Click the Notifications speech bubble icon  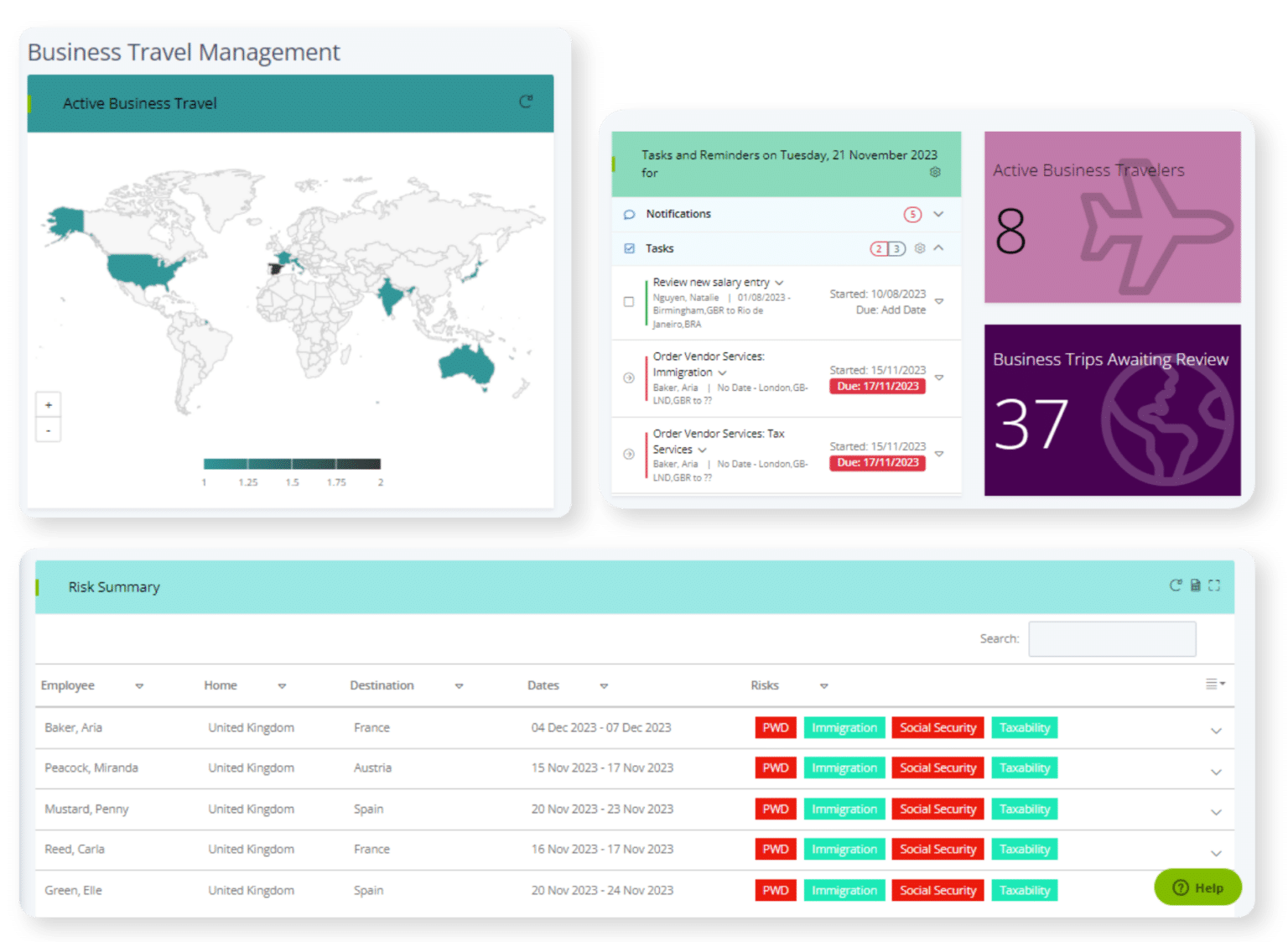click(x=629, y=214)
